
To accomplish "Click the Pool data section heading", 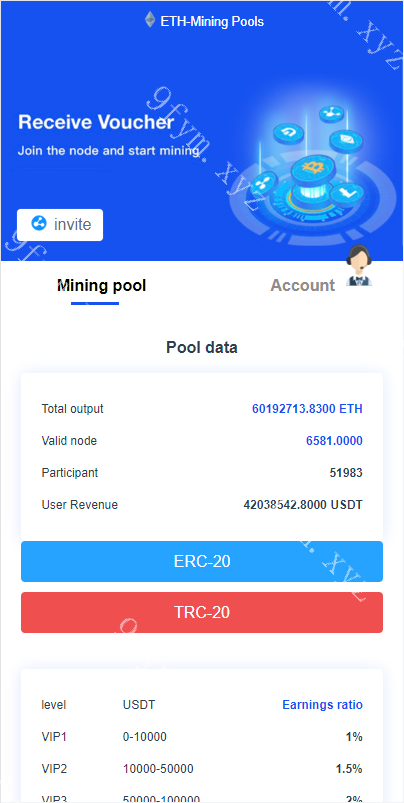I will click(202, 348).
